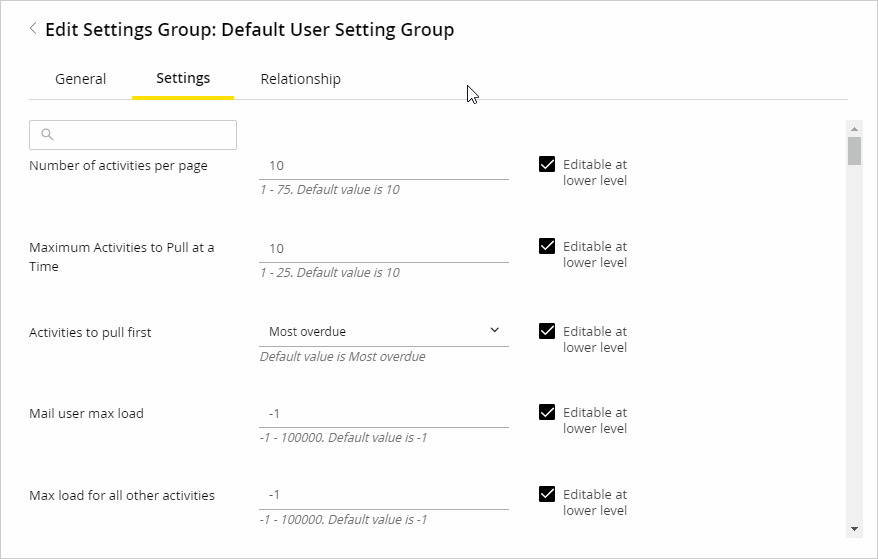The width and height of the screenshot is (878, 559).
Task: Edit Maximum Activities to Pull at a Time value
Action: (x=384, y=249)
